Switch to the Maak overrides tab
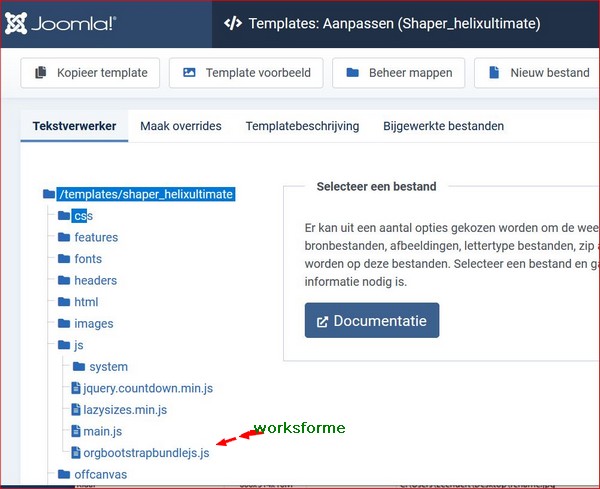The height and width of the screenshot is (489, 600). (180, 126)
